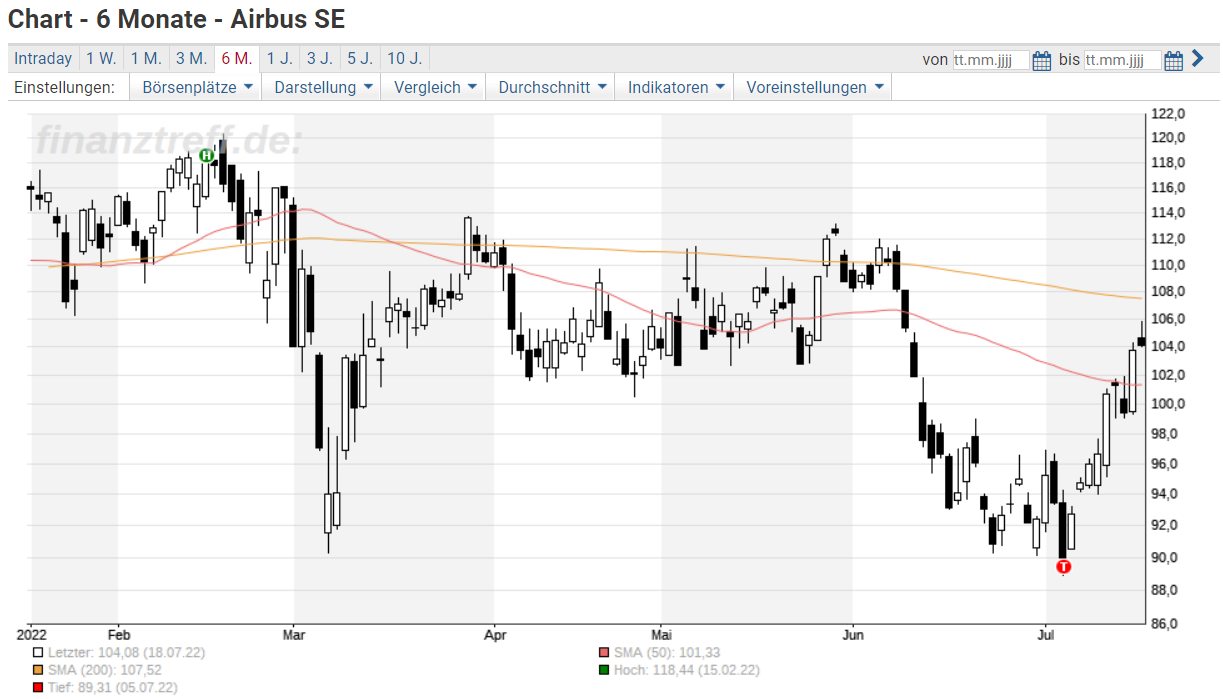
Task: Switch to the 1 J. chart period
Action: pyautogui.click(x=280, y=59)
